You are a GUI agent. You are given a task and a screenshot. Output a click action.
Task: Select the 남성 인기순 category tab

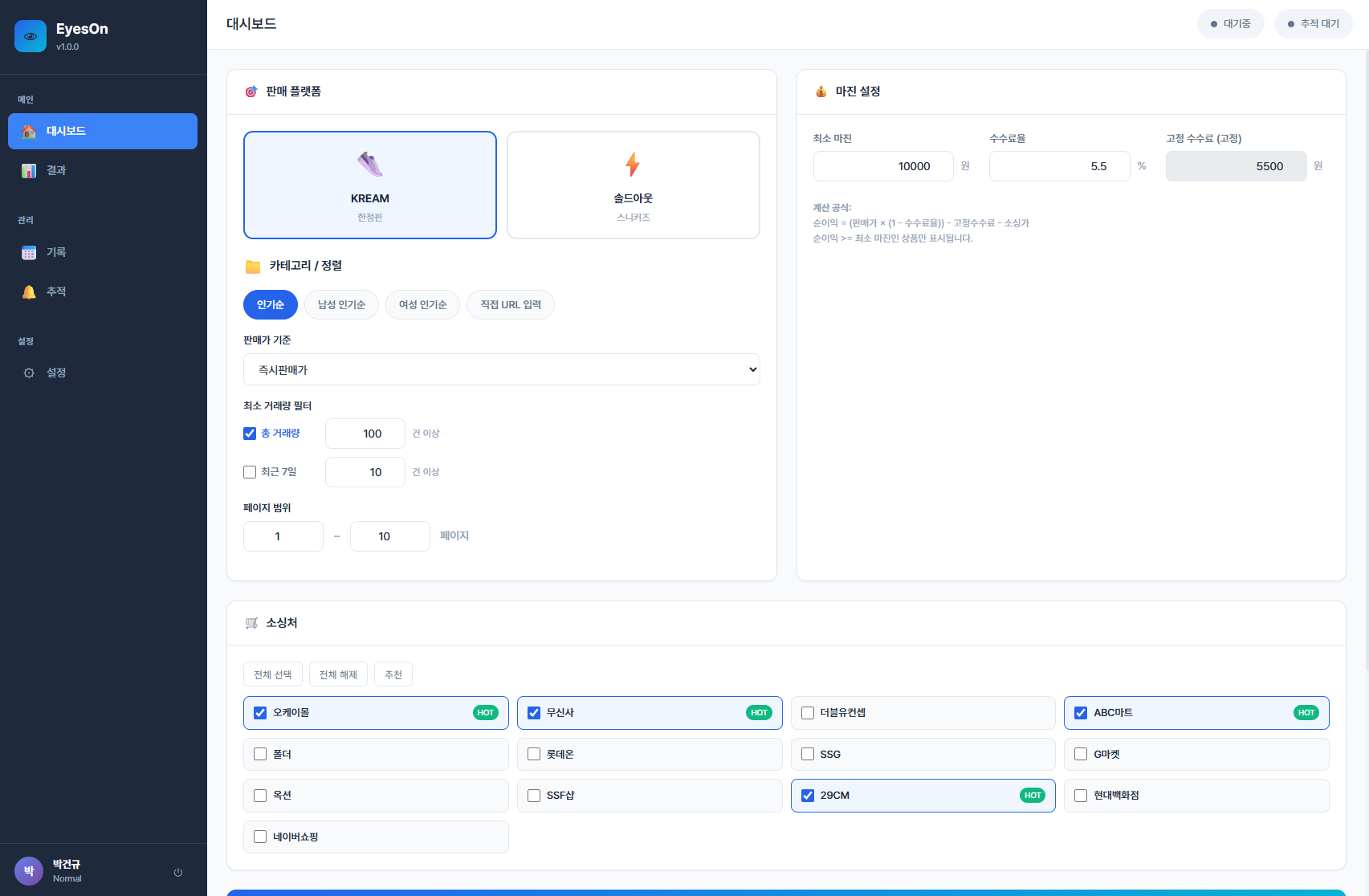click(x=341, y=304)
